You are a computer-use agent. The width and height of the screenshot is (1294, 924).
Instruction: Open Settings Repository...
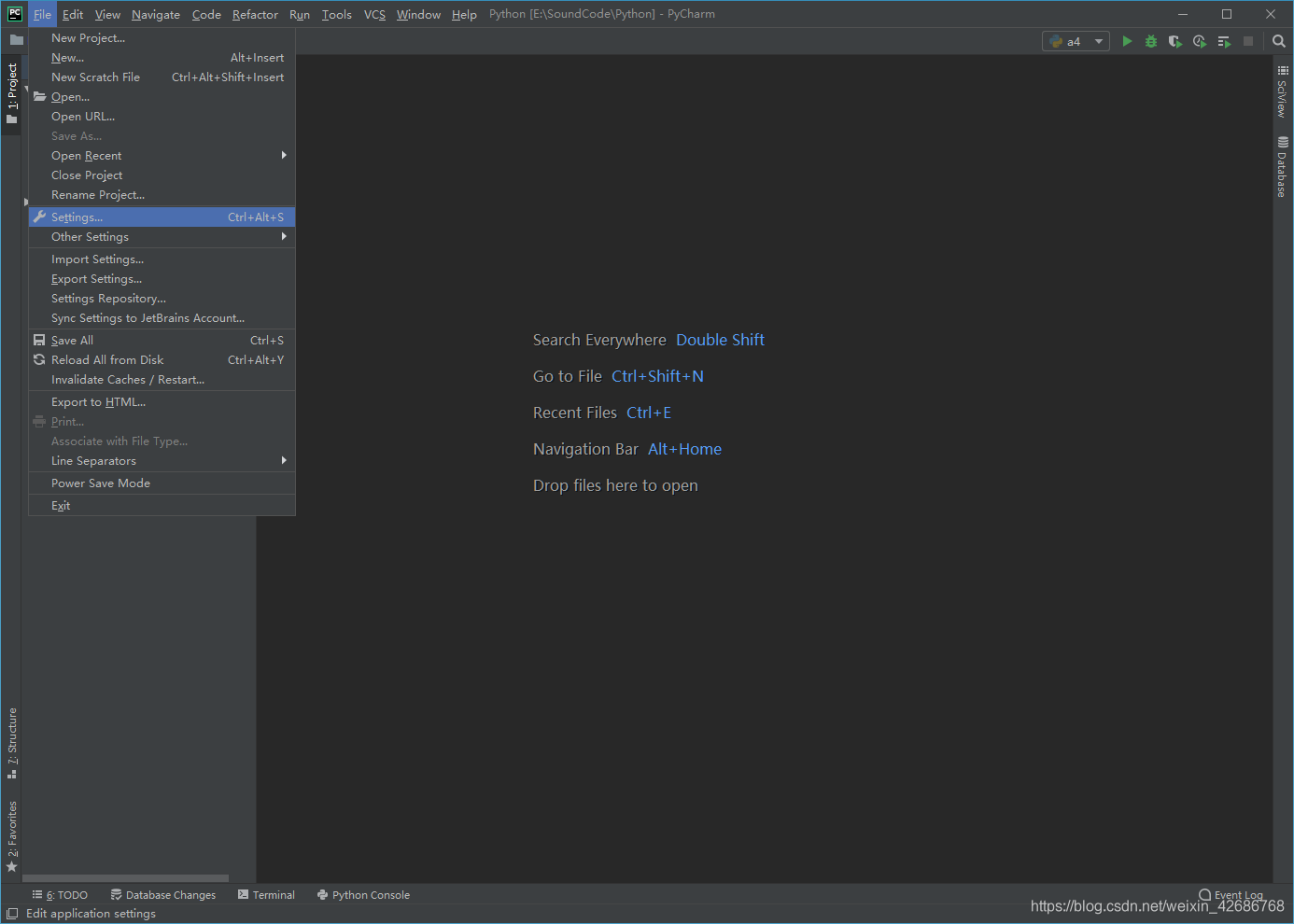(x=162, y=299)
